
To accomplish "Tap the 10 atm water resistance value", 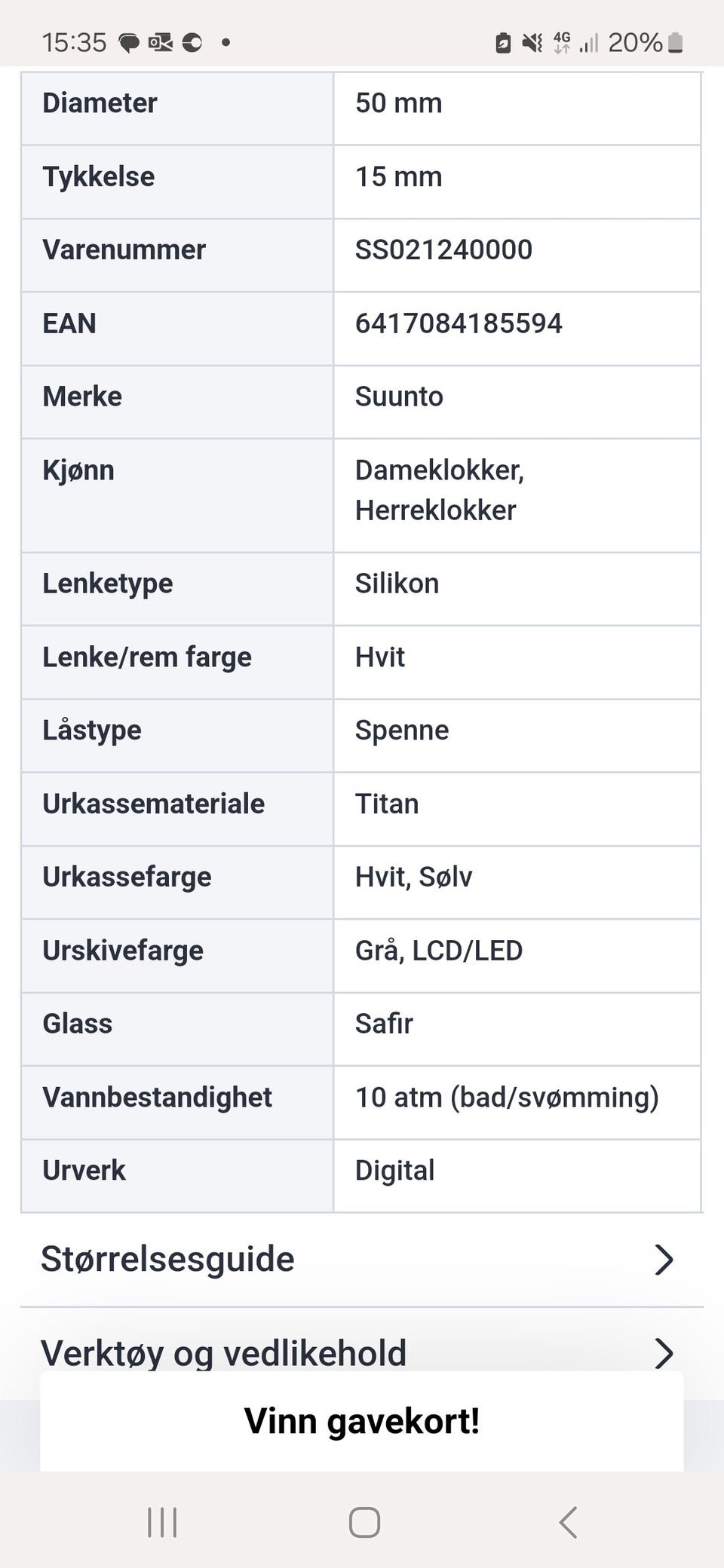I will pyautogui.click(x=507, y=1098).
